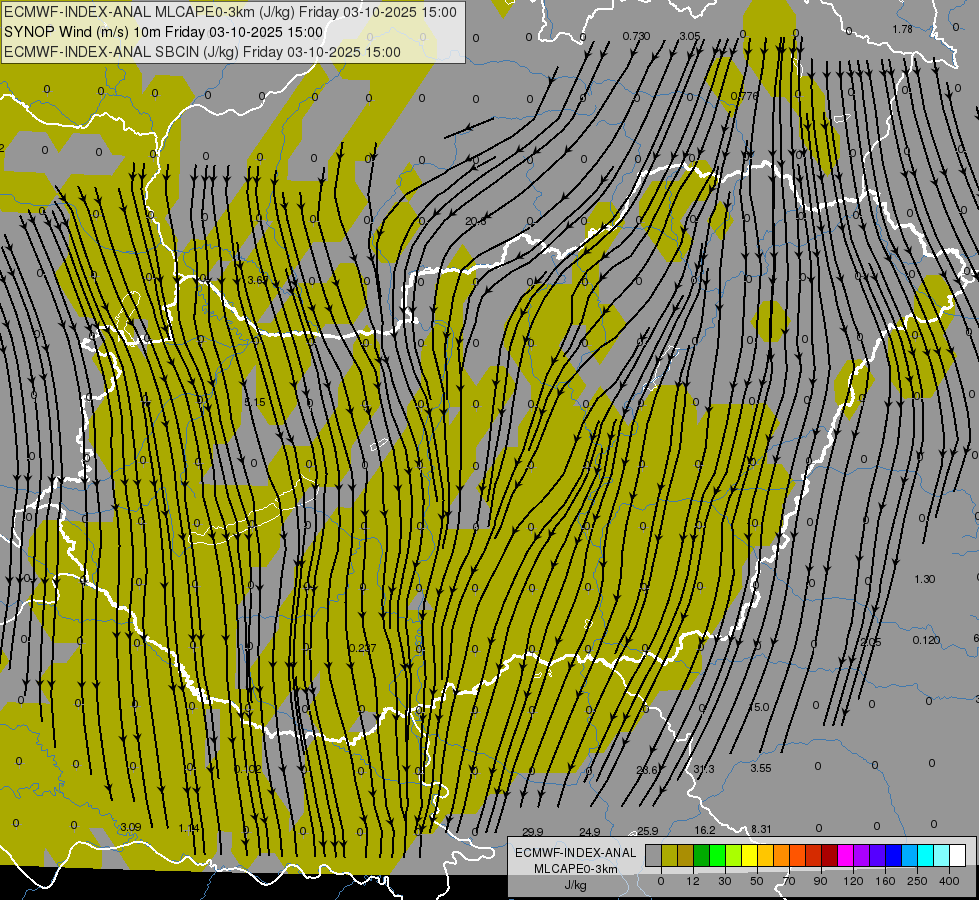Click the pure blue legend swatch
The height and width of the screenshot is (900, 979).
coord(893,855)
